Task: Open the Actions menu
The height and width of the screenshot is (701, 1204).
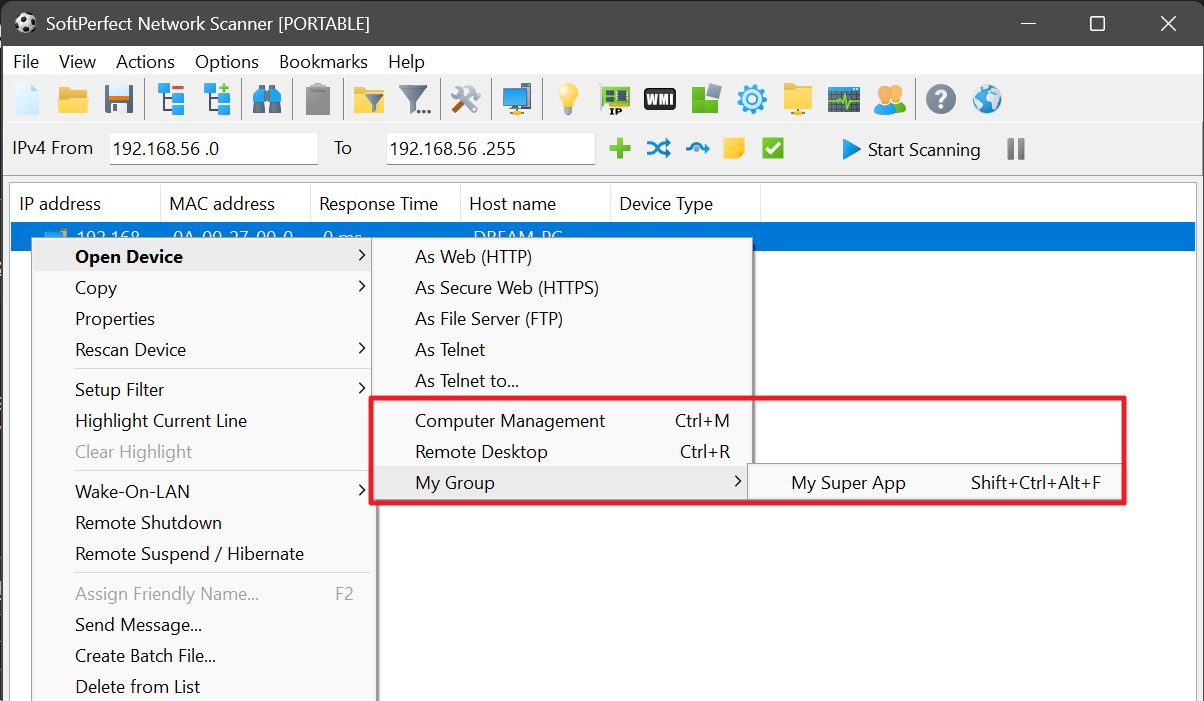Action: (x=145, y=62)
